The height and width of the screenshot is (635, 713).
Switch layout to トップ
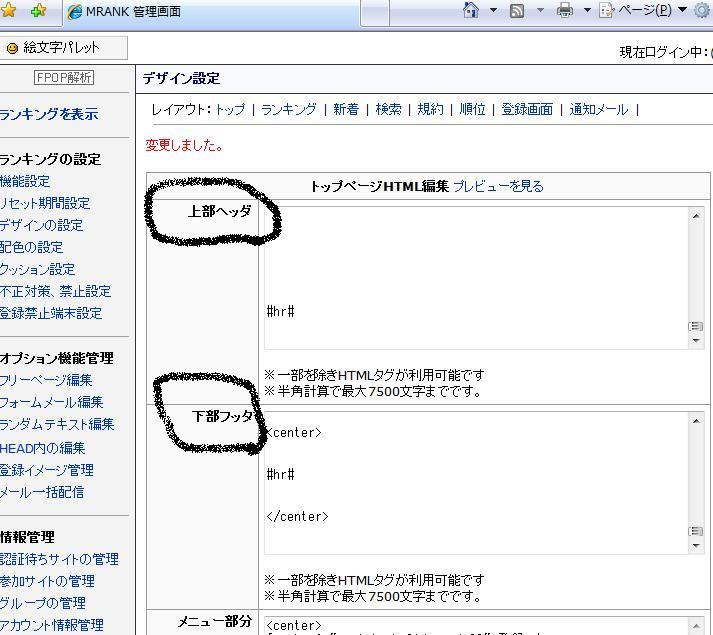coord(230,109)
